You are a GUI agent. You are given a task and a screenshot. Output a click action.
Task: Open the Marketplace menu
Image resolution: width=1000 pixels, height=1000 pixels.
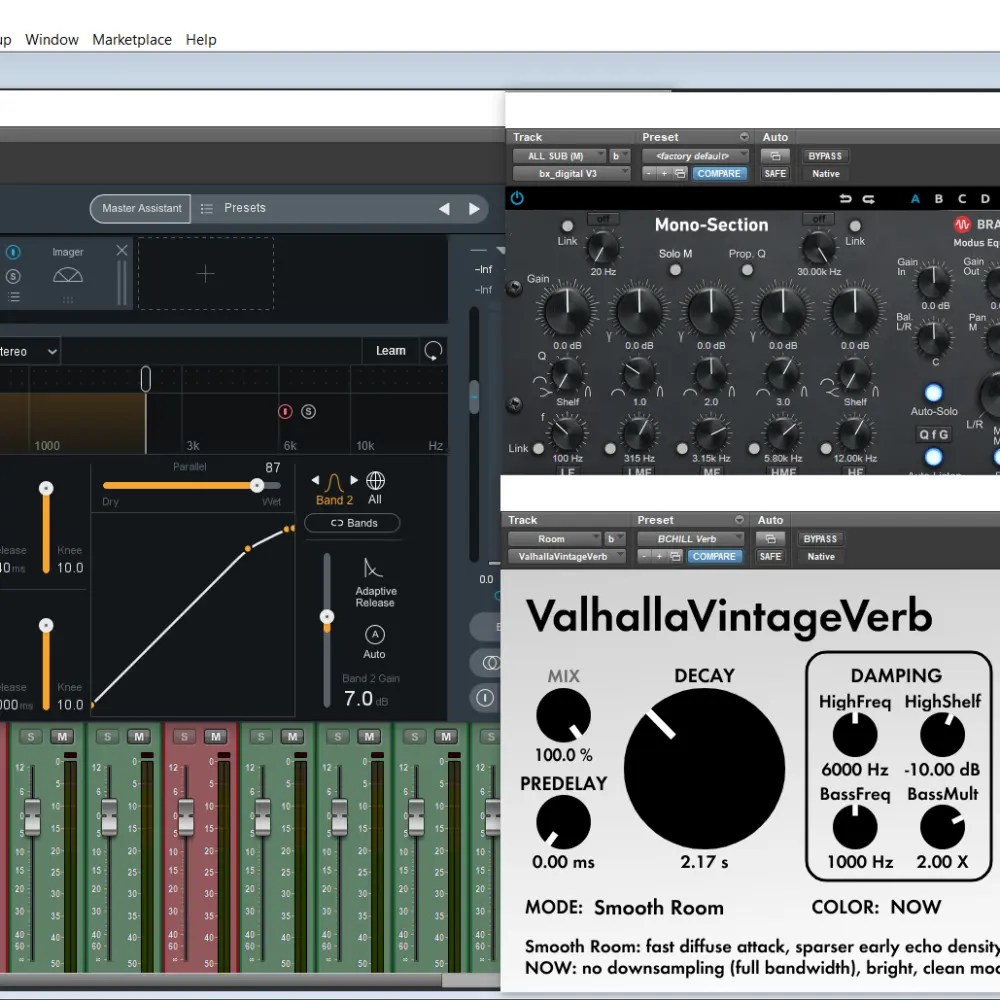(x=132, y=40)
